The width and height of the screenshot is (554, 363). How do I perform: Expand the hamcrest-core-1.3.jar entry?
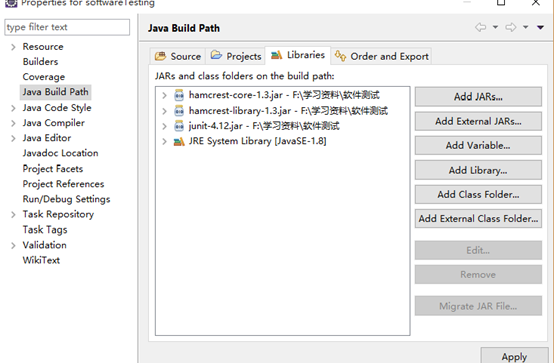[x=164, y=95]
